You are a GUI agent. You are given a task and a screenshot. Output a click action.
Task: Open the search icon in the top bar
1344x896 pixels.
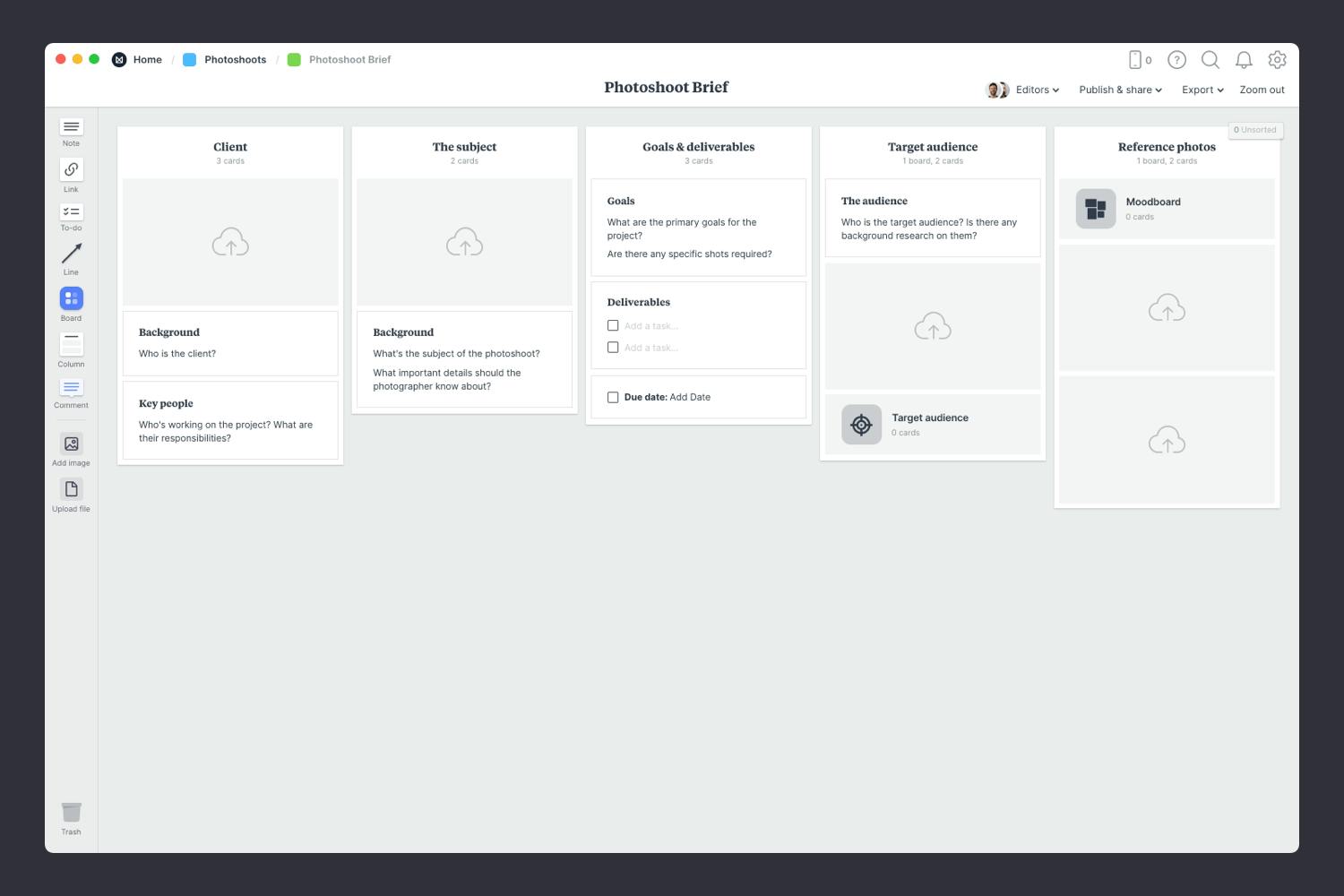click(1210, 60)
